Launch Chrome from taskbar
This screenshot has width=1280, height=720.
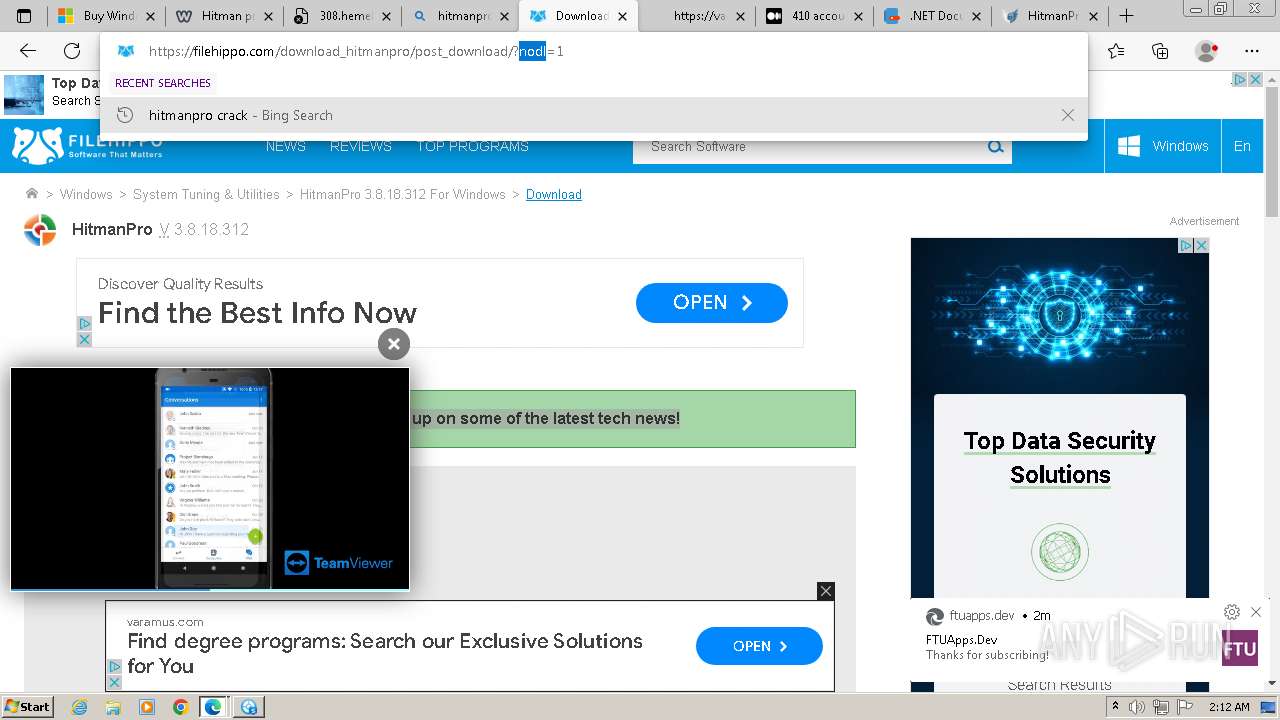(x=180, y=707)
